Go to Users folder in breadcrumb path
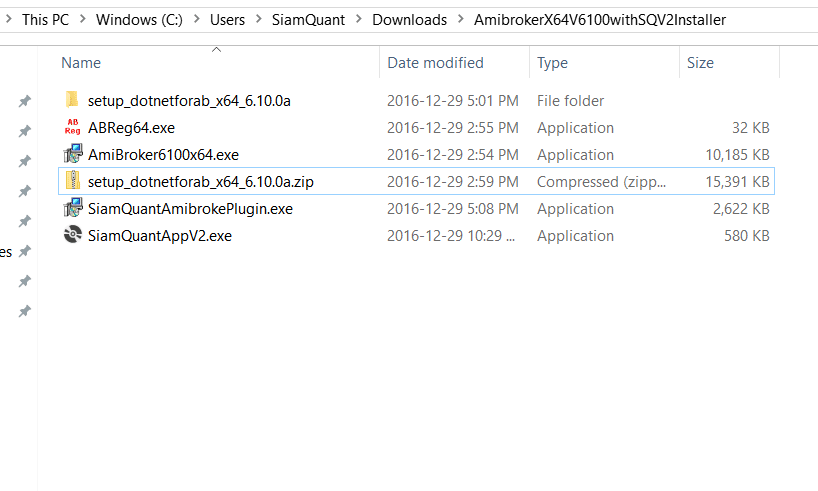This screenshot has width=818, height=491. coord(228,19)
